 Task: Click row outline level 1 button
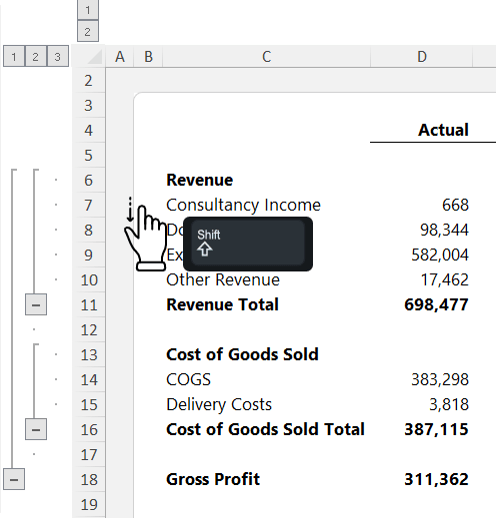click(x=14, y=57)
